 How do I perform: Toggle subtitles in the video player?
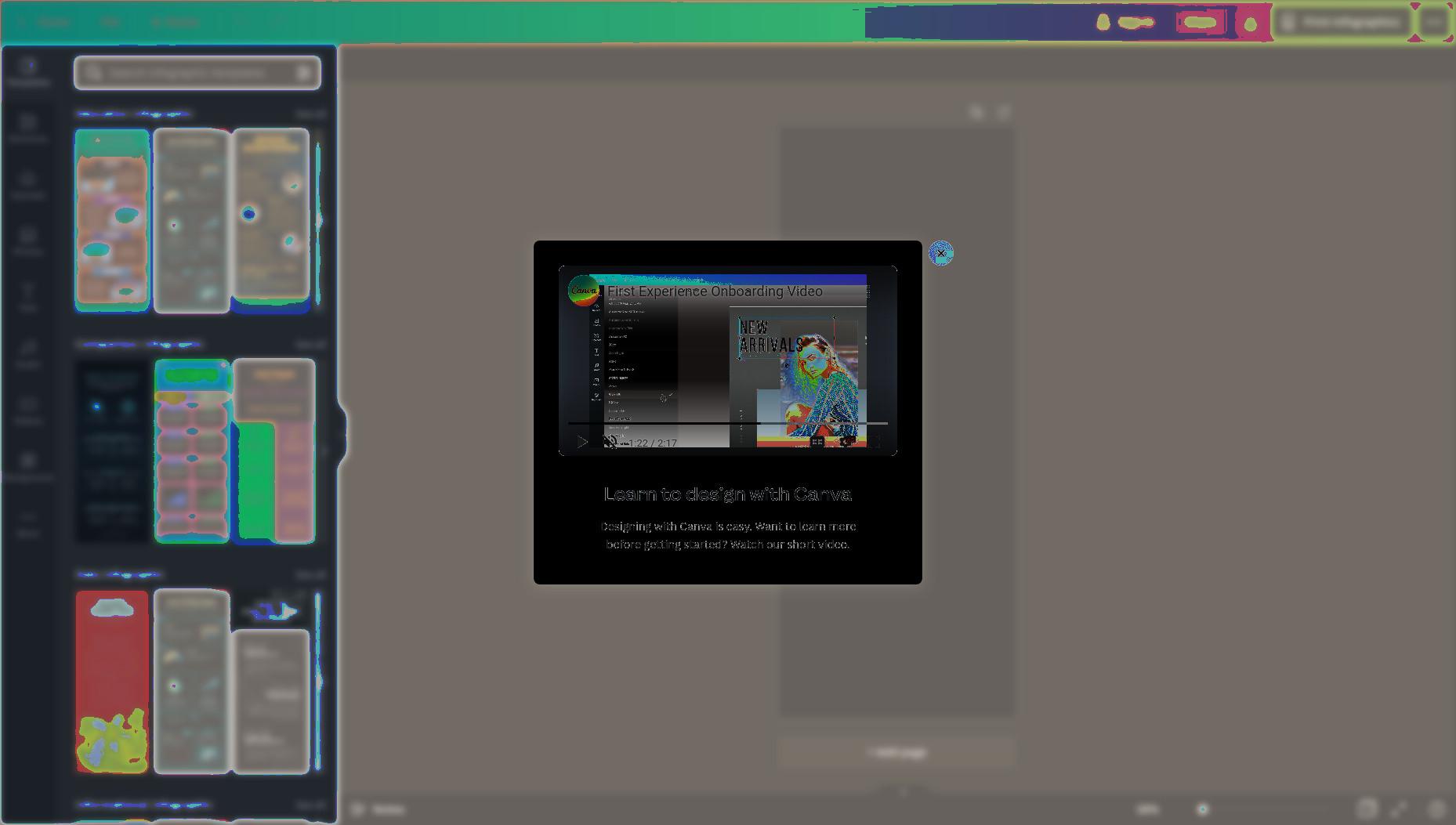[817, 443]
